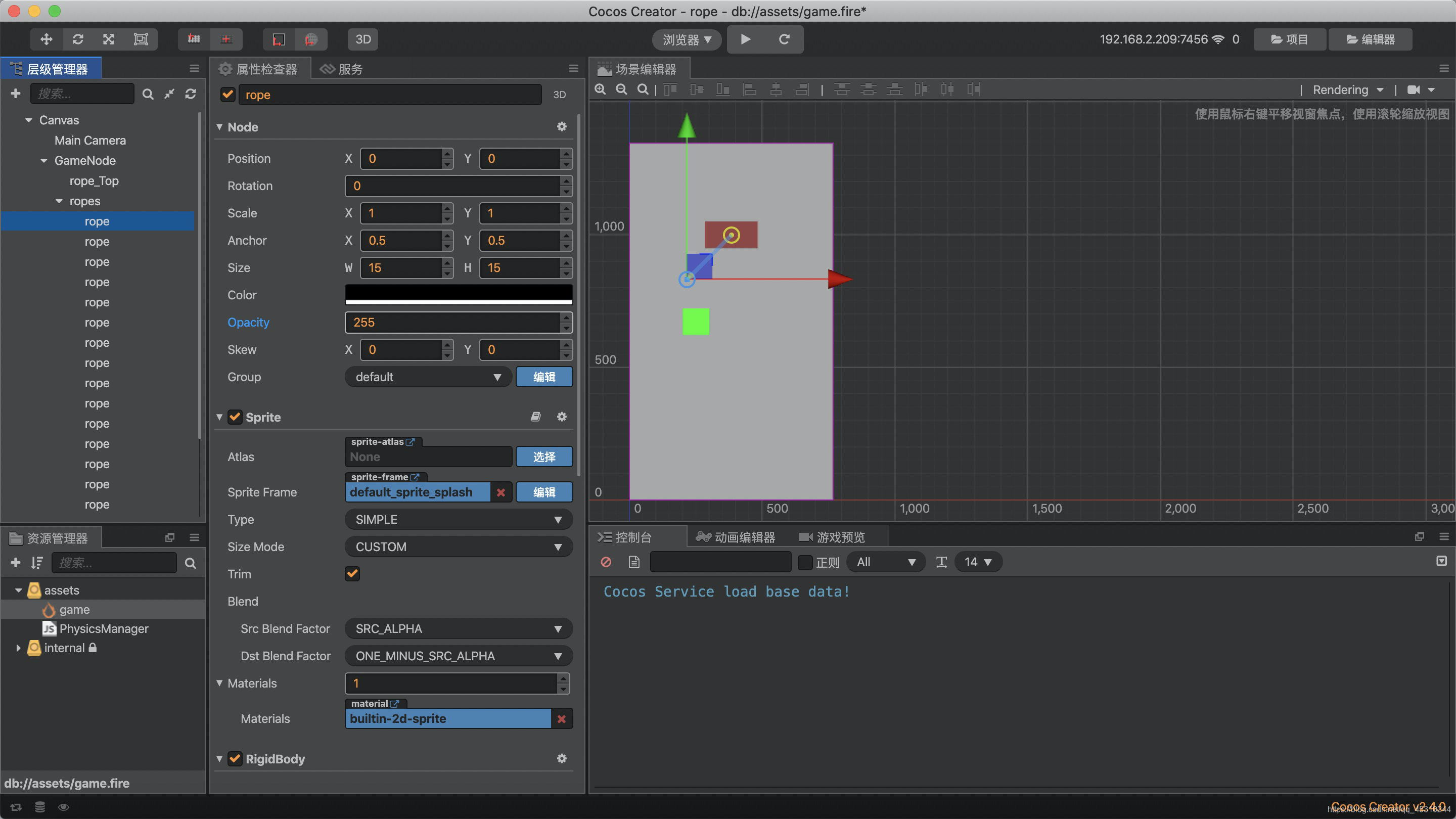Toggle the rope node active checkbox
1456x819 pixels.
tap(228, 95)
